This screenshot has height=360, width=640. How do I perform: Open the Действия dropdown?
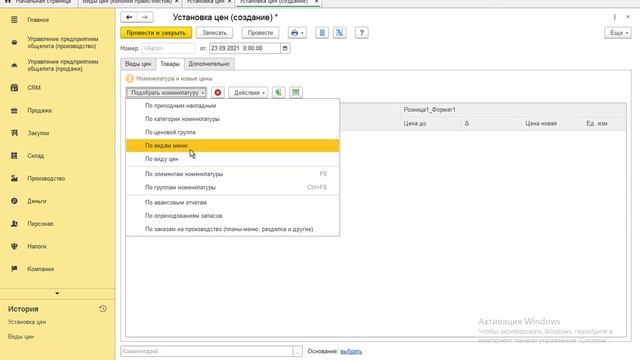(x=248, y=93)
